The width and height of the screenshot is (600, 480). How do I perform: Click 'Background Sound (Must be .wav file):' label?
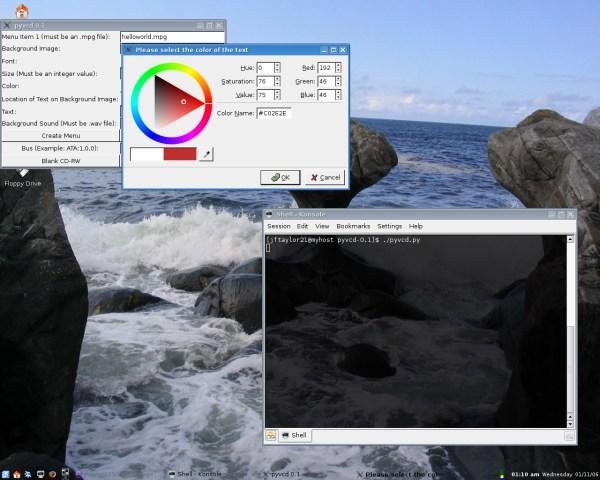pos(59,123)
